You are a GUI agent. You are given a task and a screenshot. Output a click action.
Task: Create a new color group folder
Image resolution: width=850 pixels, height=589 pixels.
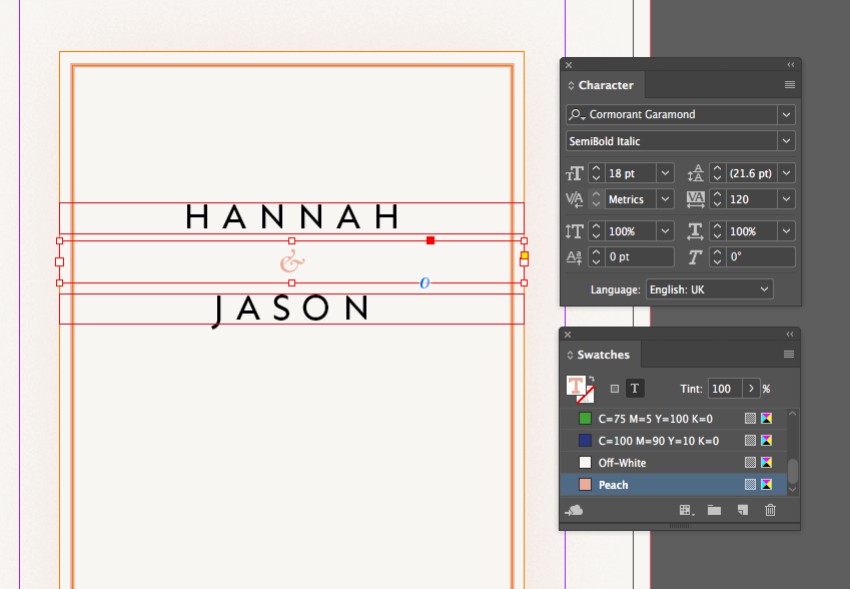(x=714, y=510)
